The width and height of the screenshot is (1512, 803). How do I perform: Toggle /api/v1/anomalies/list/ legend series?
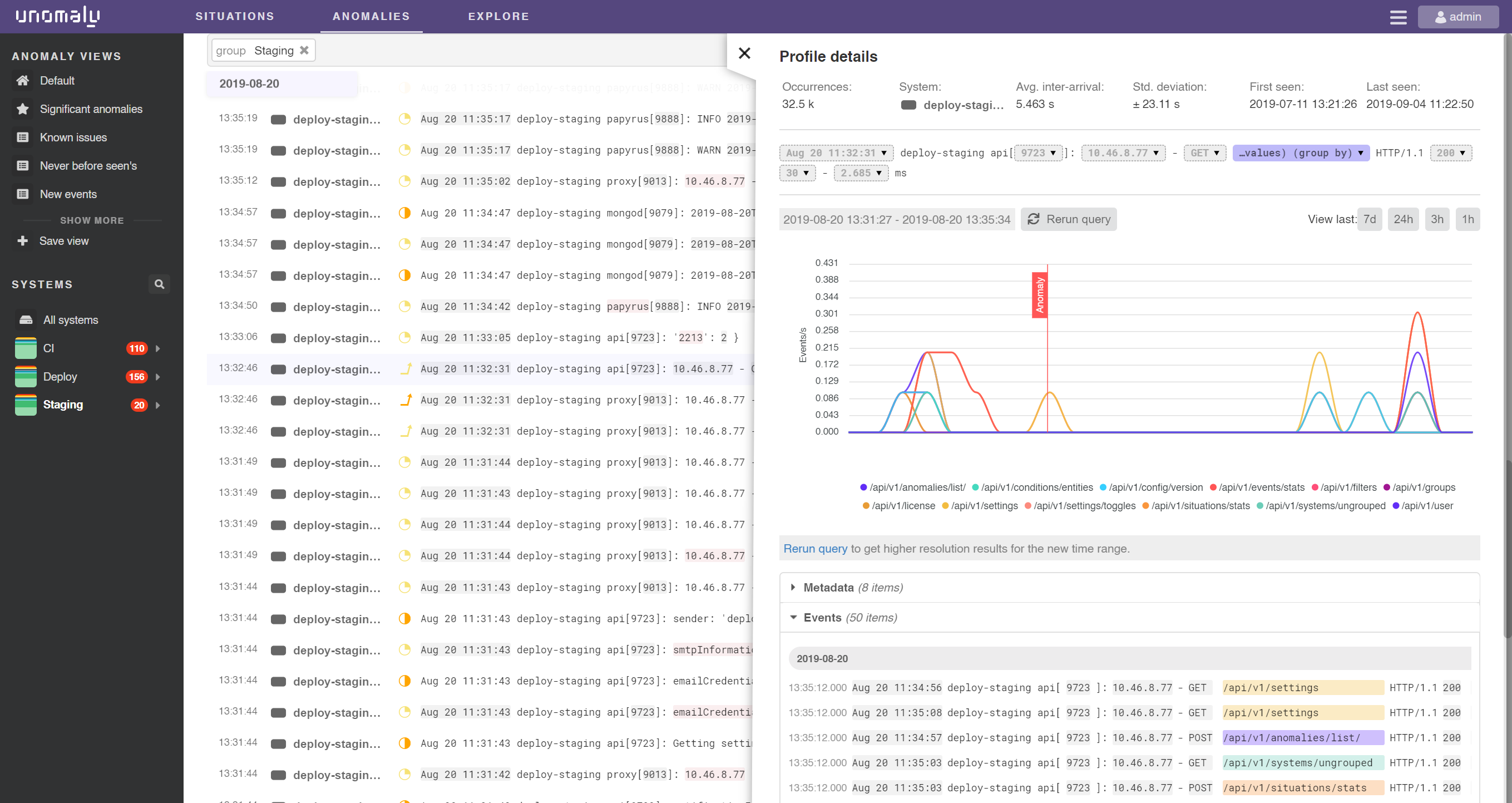[x=913, y=487]
